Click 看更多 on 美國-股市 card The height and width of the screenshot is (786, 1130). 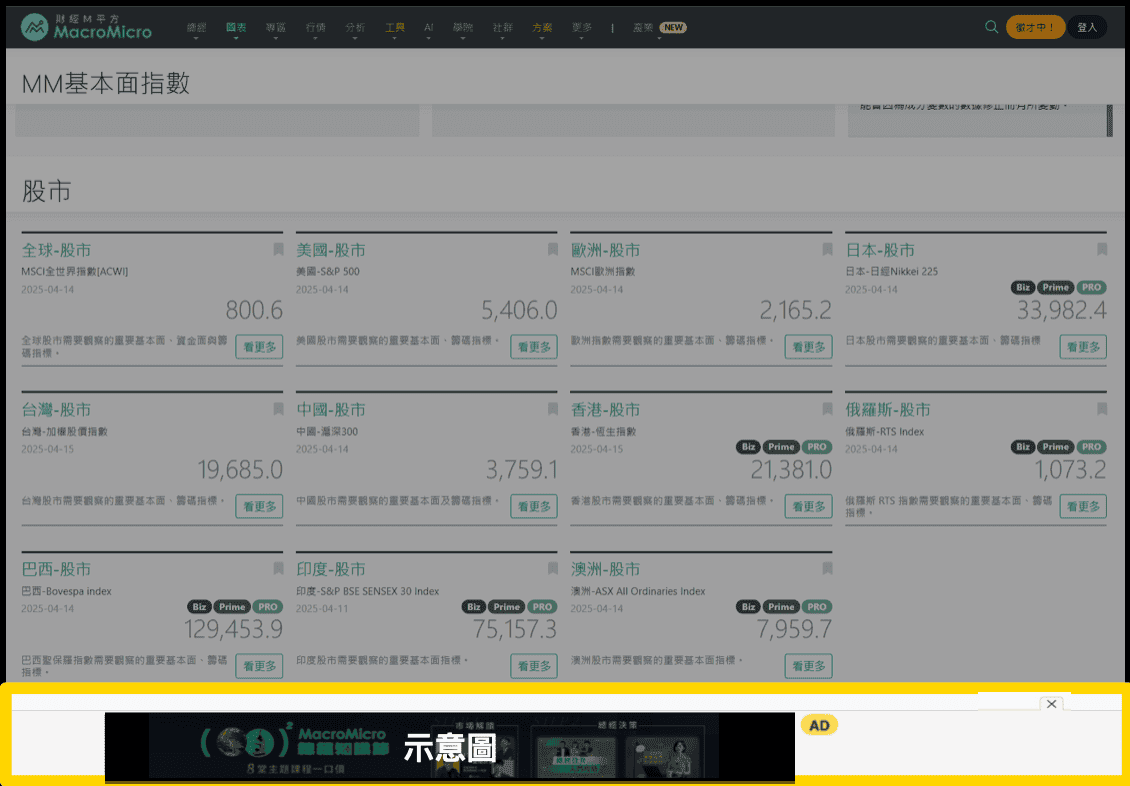coord(534,347)
